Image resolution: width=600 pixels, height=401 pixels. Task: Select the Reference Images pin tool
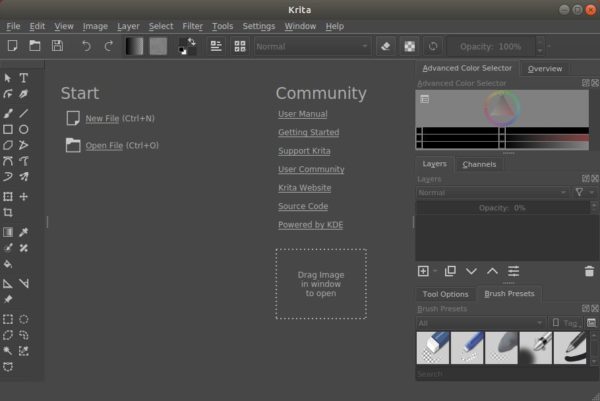8,299
